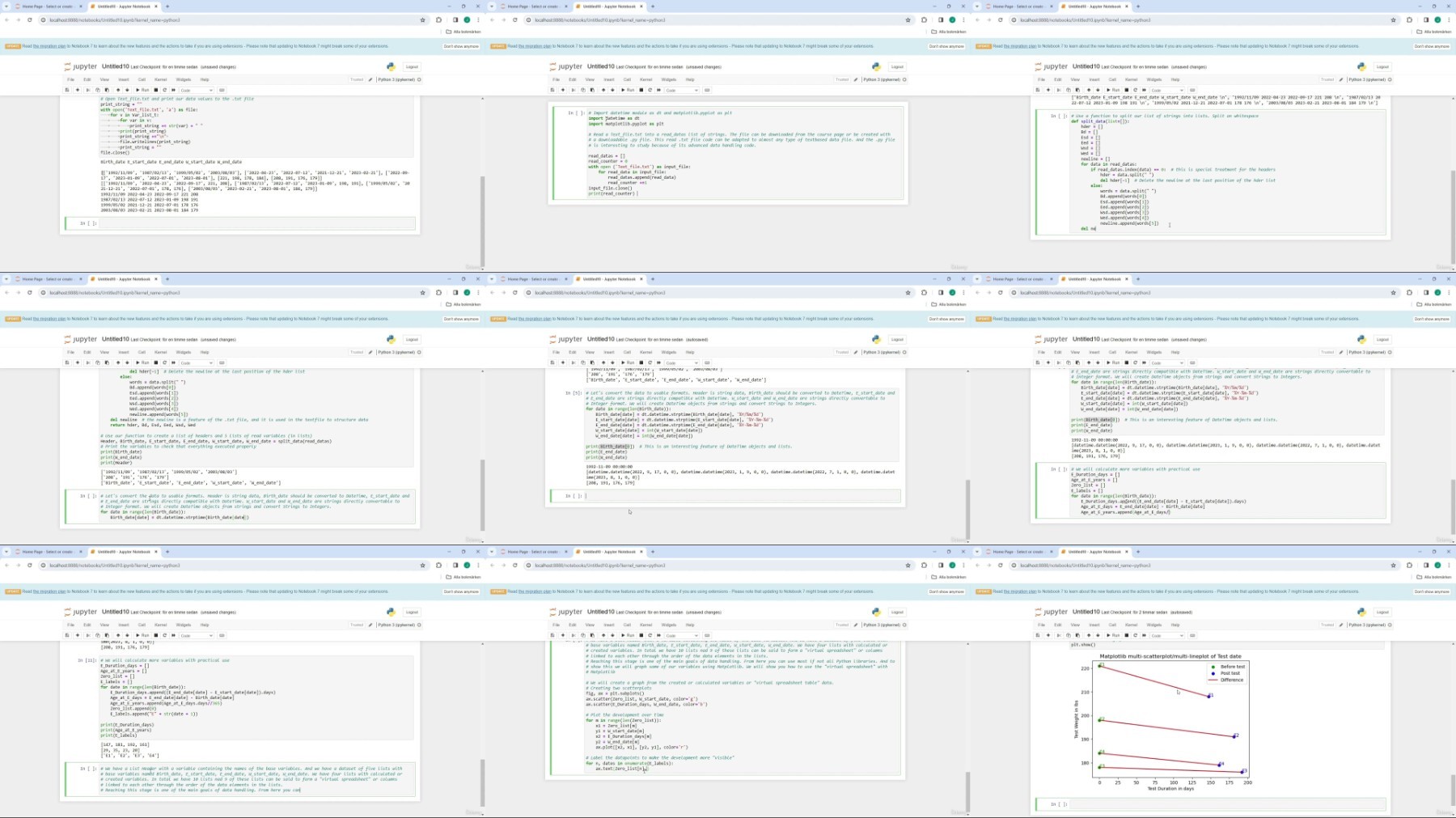The width and height of the screenshot is (1456, 818).
Task: Click the Matplotlib scatterplot output image
Action: point(1162,722)
